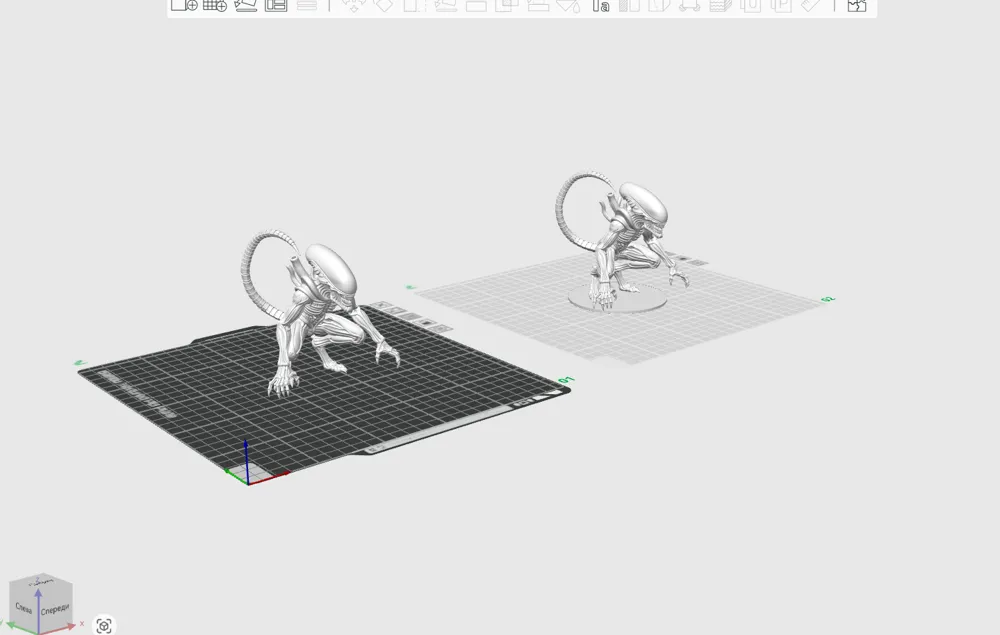
Task: Add another build plate via toolbar icon
Action: pyautogui.click(x=214, y=6)
